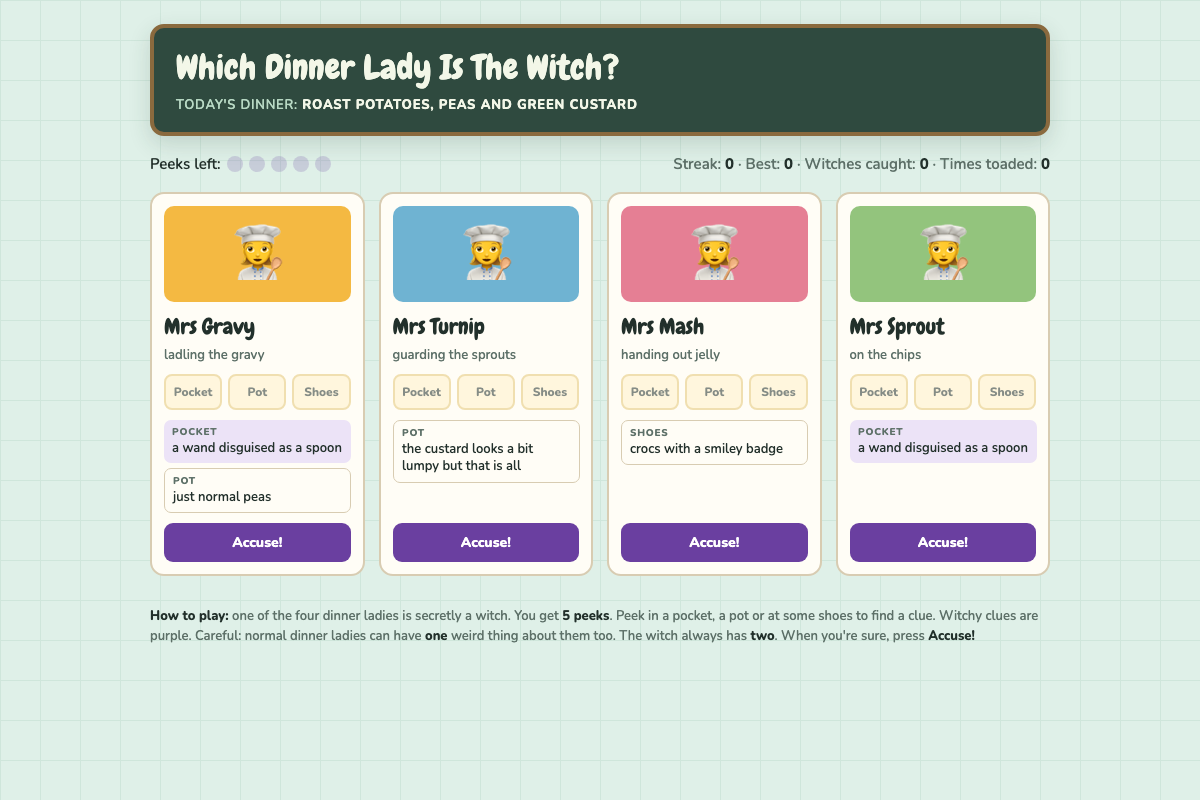
Task: Click 'handing out jelly' subtitle
Action: [670, 355]
